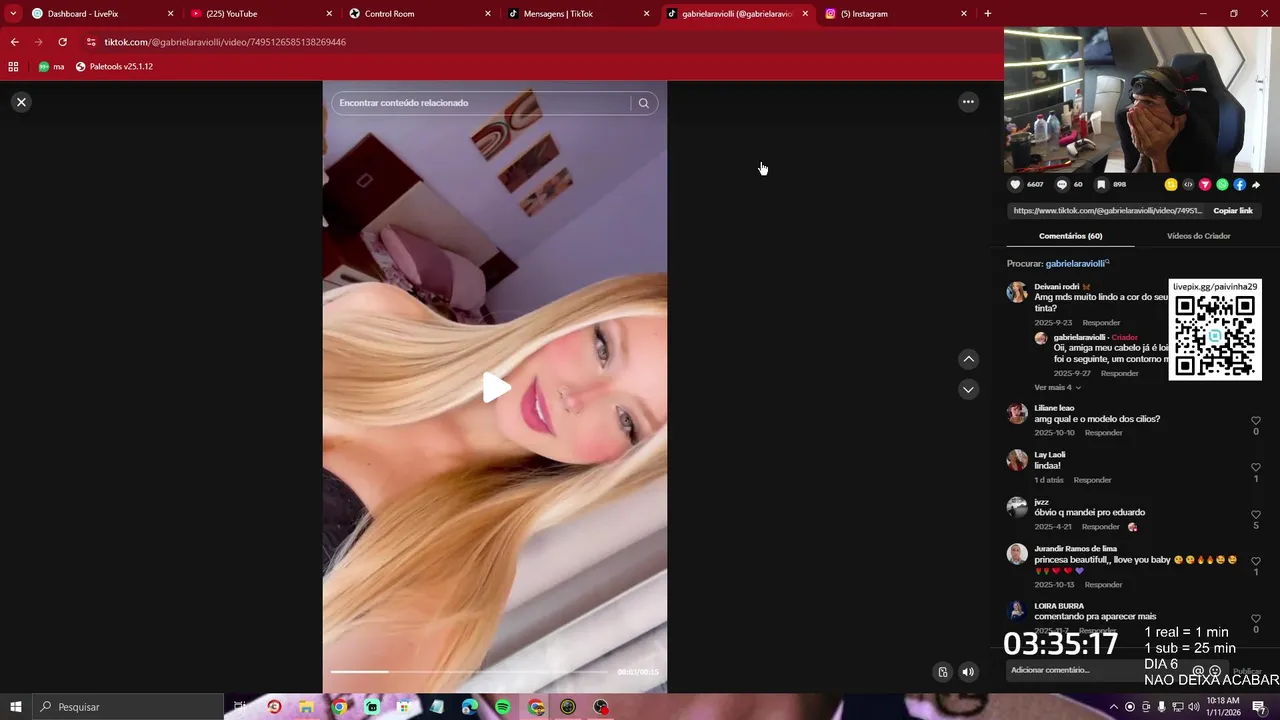Open Deivani rodri's profile avatar
Screen dimensions: 1280x720
tap(1017, 292)
